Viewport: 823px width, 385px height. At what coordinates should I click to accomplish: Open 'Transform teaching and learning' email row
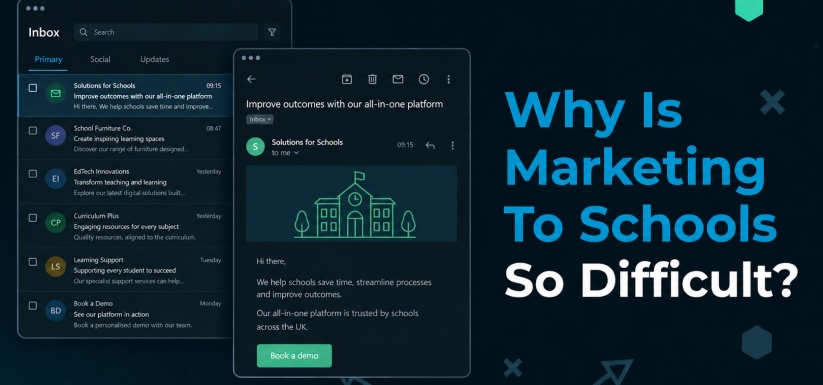coord(126,182)
